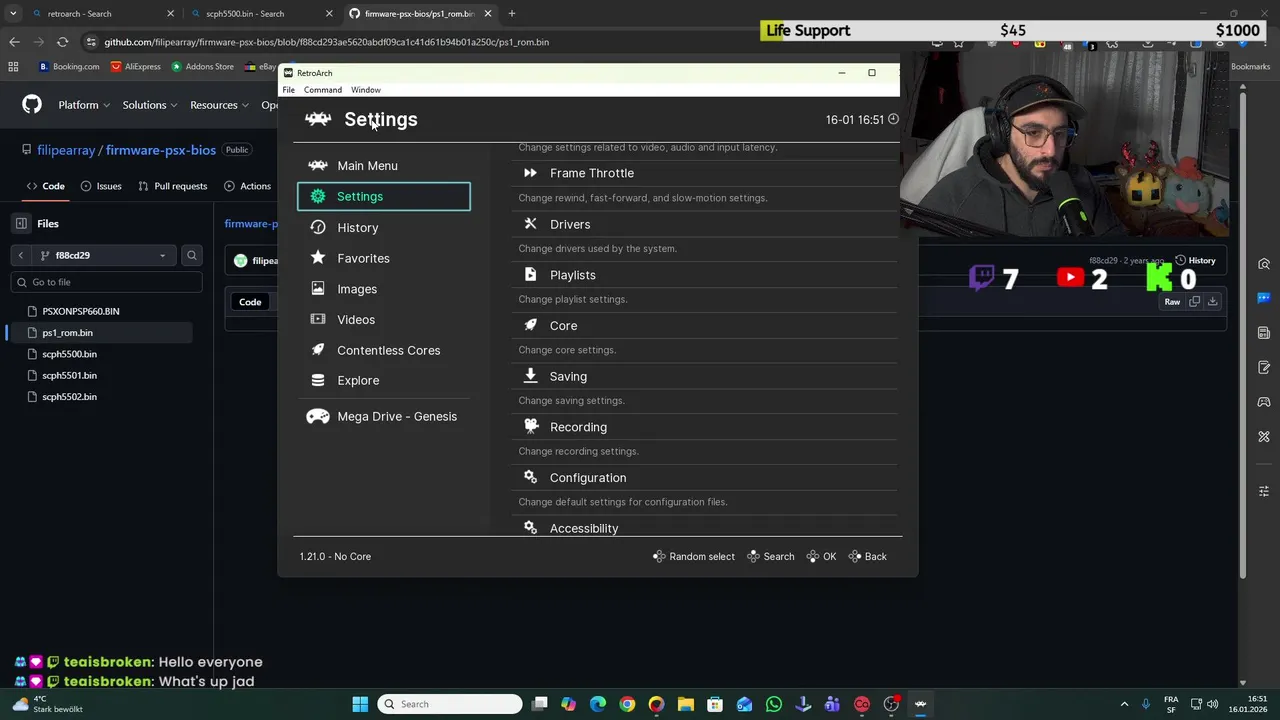Image resolution: width=1280 pixels, height=720 pixels.
Task: Select the GitHub Issues tab
Action: 101,186
